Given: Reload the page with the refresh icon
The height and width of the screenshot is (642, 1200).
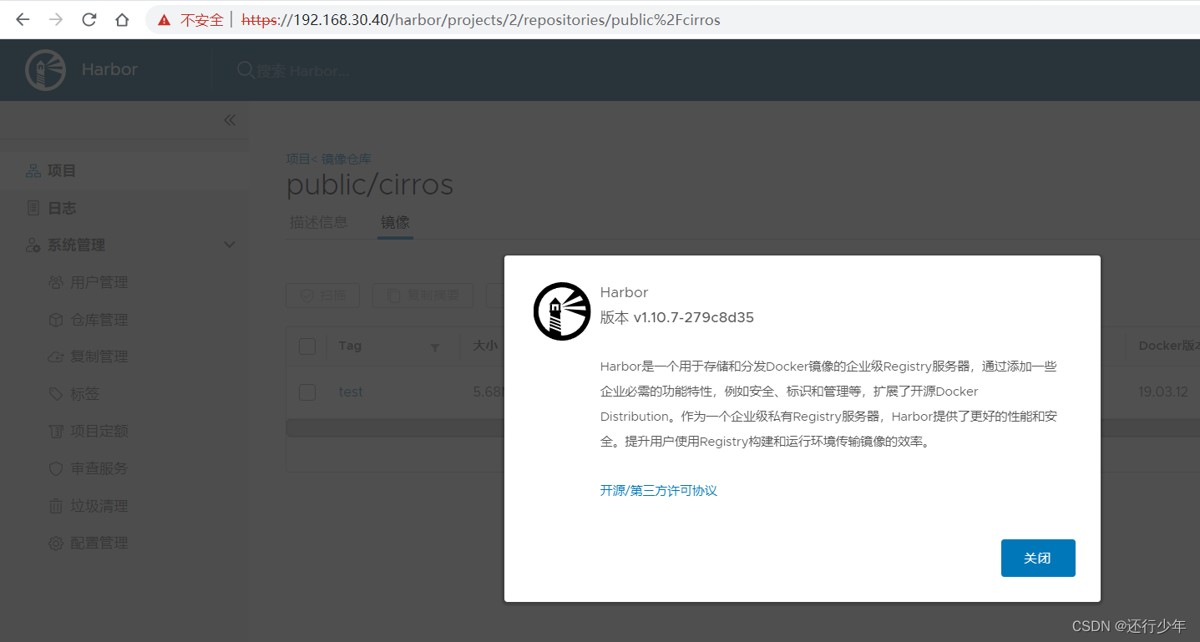Looking at the screenshot, I should (89, 19).
